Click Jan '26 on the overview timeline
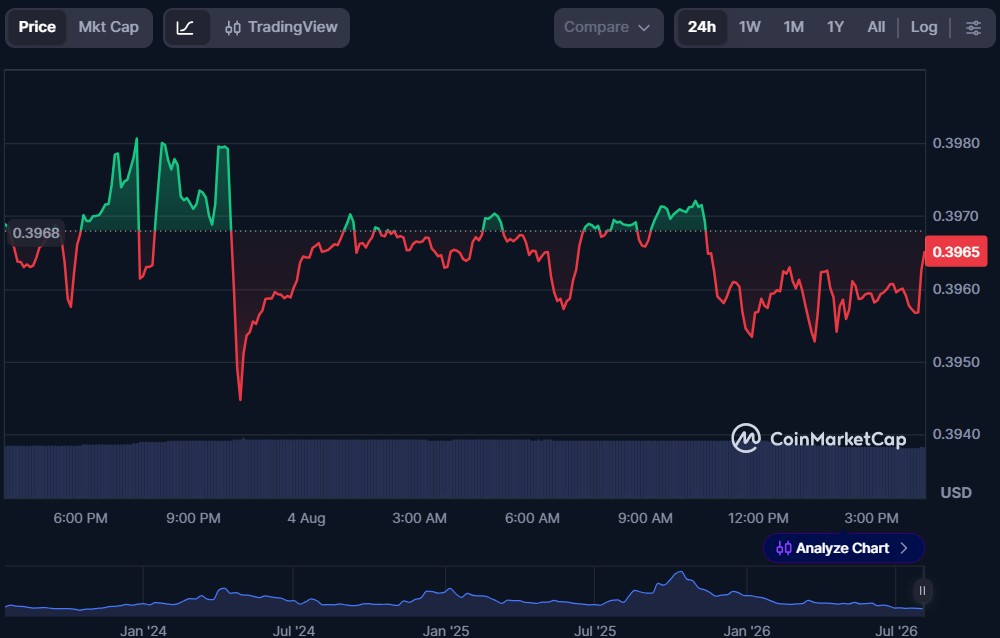 click(746, 631)
